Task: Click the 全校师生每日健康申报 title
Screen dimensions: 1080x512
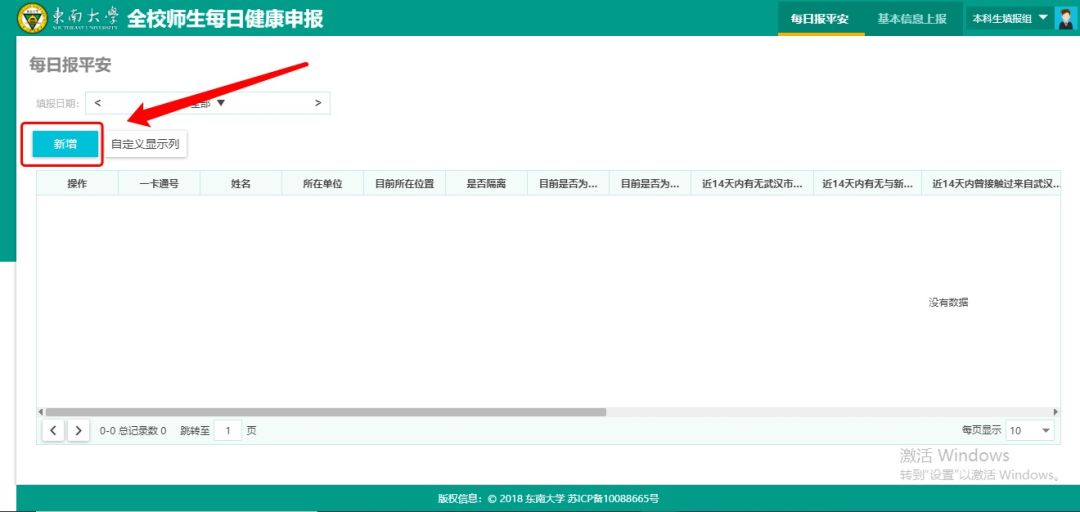Action: 225,19
